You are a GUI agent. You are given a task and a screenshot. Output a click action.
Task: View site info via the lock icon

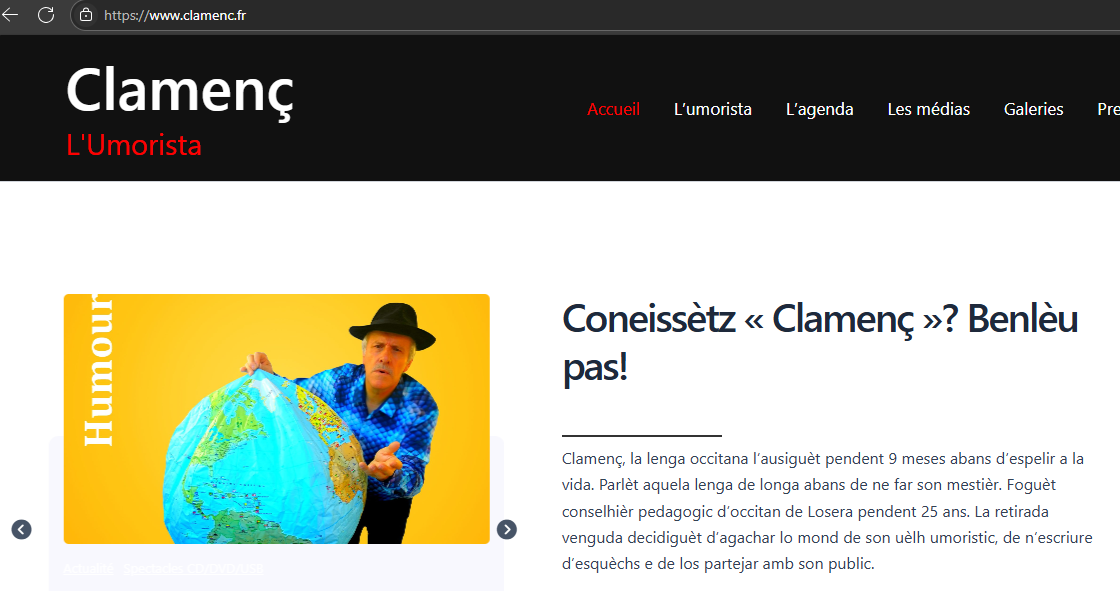[x=86, y=15]
